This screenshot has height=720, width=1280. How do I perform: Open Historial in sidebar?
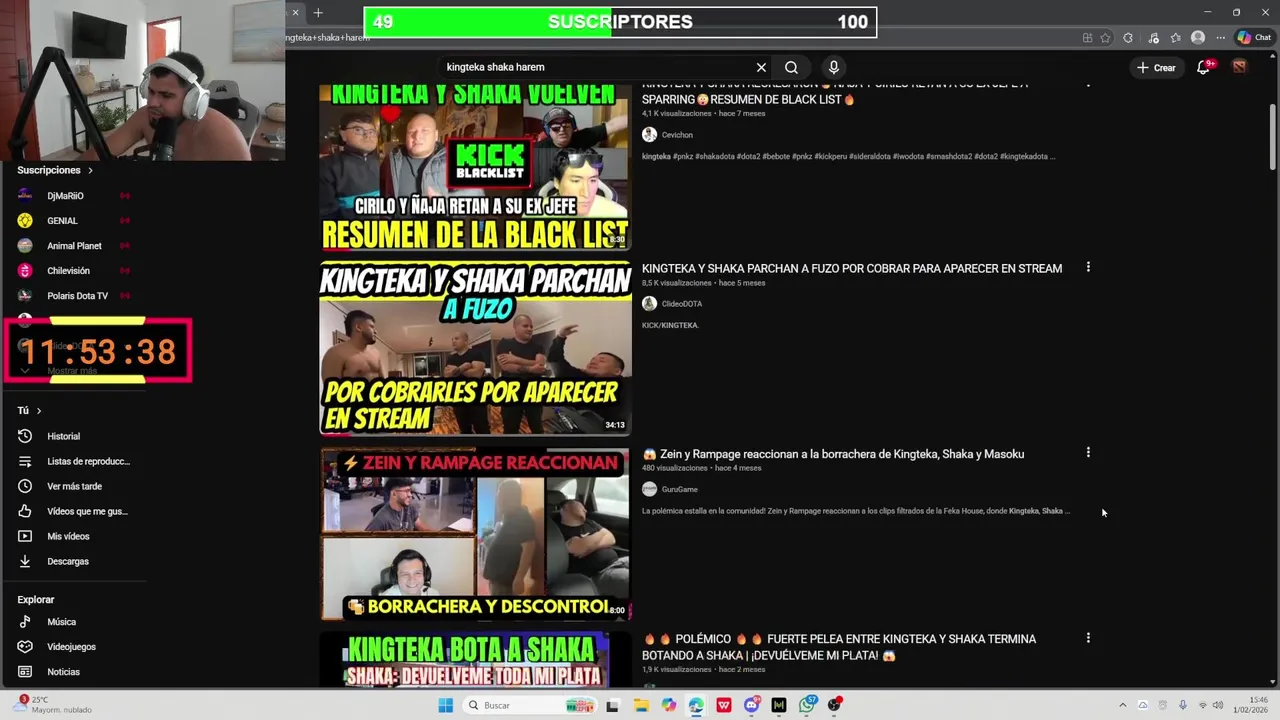click(75, 436)
